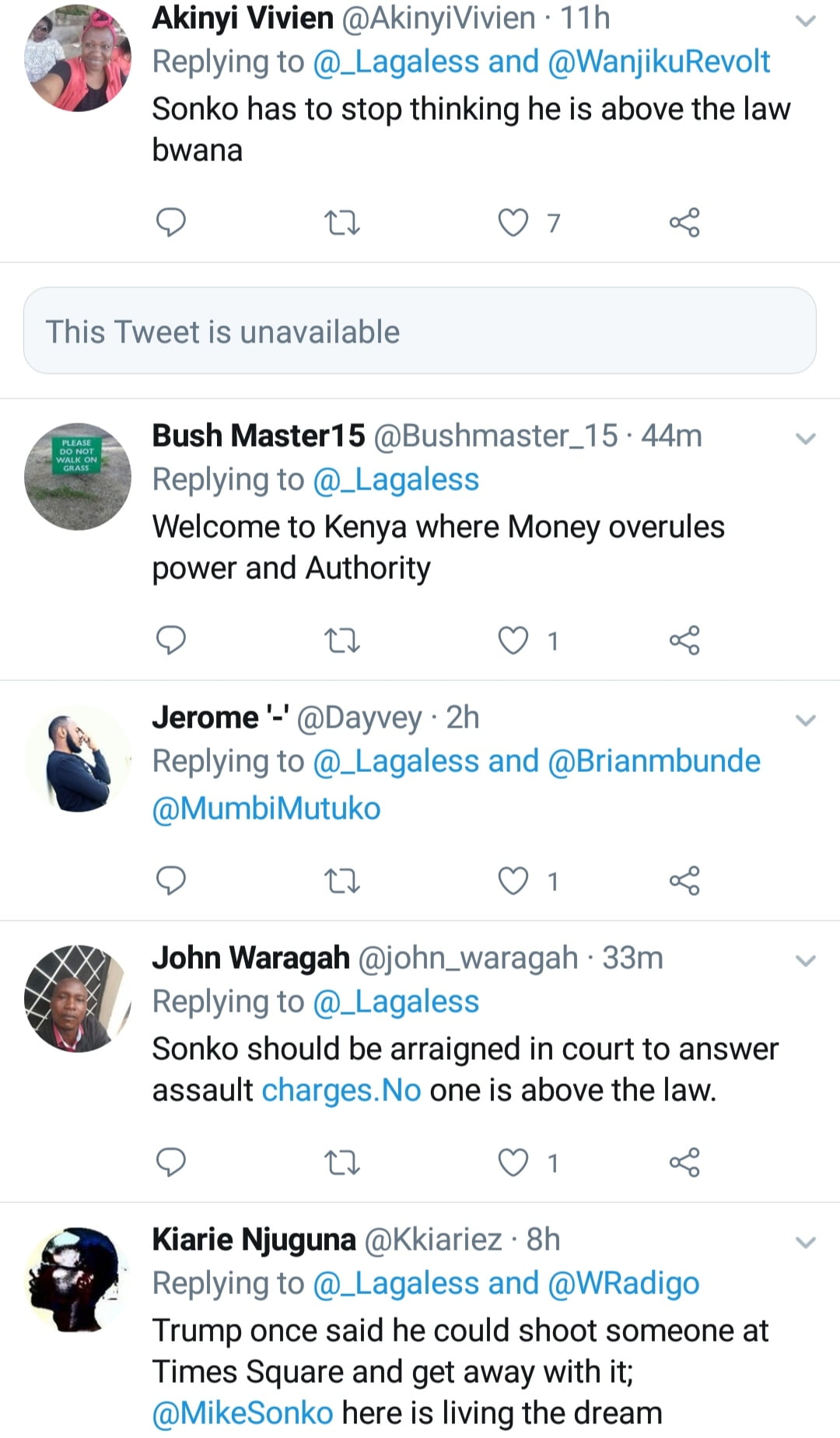Share Bush Master15's tweet
This screenshot has height=1438, width=840.
tap(684, 640)
